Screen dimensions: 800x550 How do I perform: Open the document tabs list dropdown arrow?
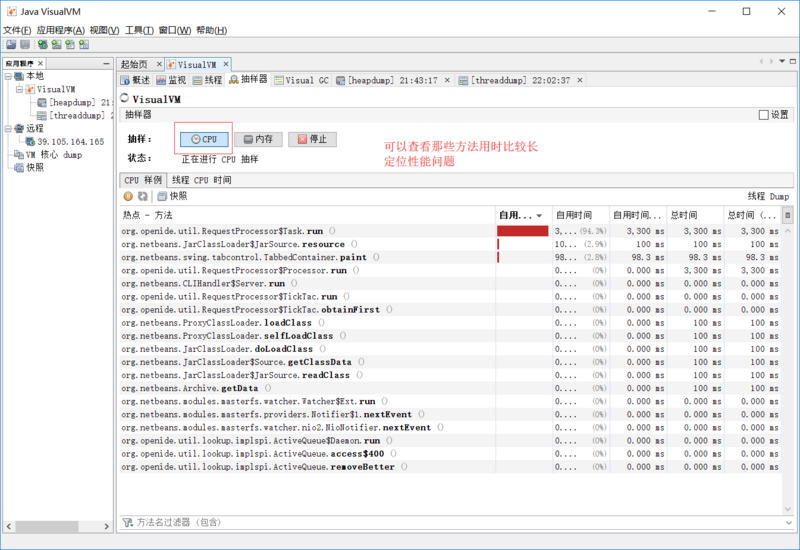point(782,61)
